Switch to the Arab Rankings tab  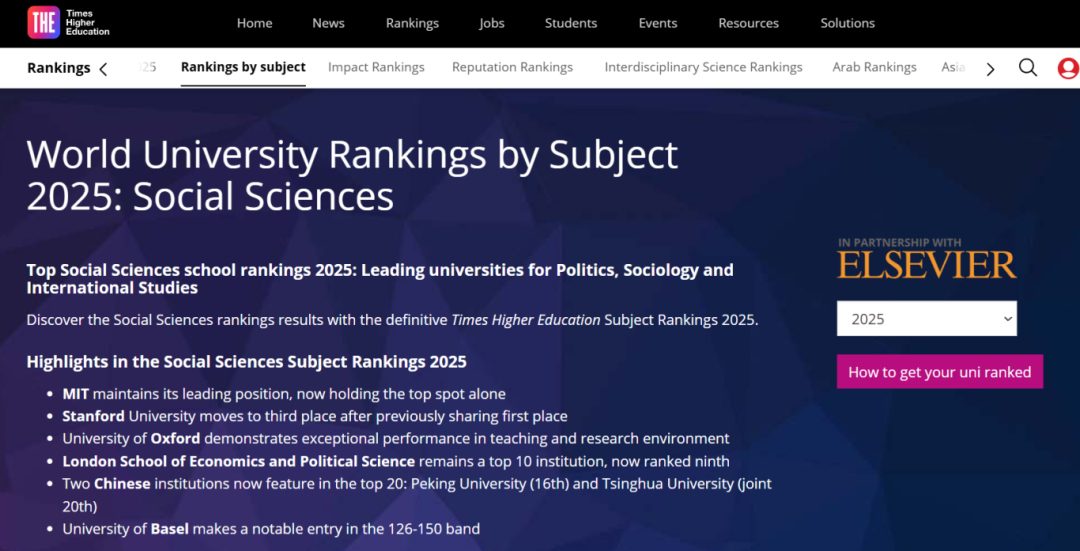point(874,67)
